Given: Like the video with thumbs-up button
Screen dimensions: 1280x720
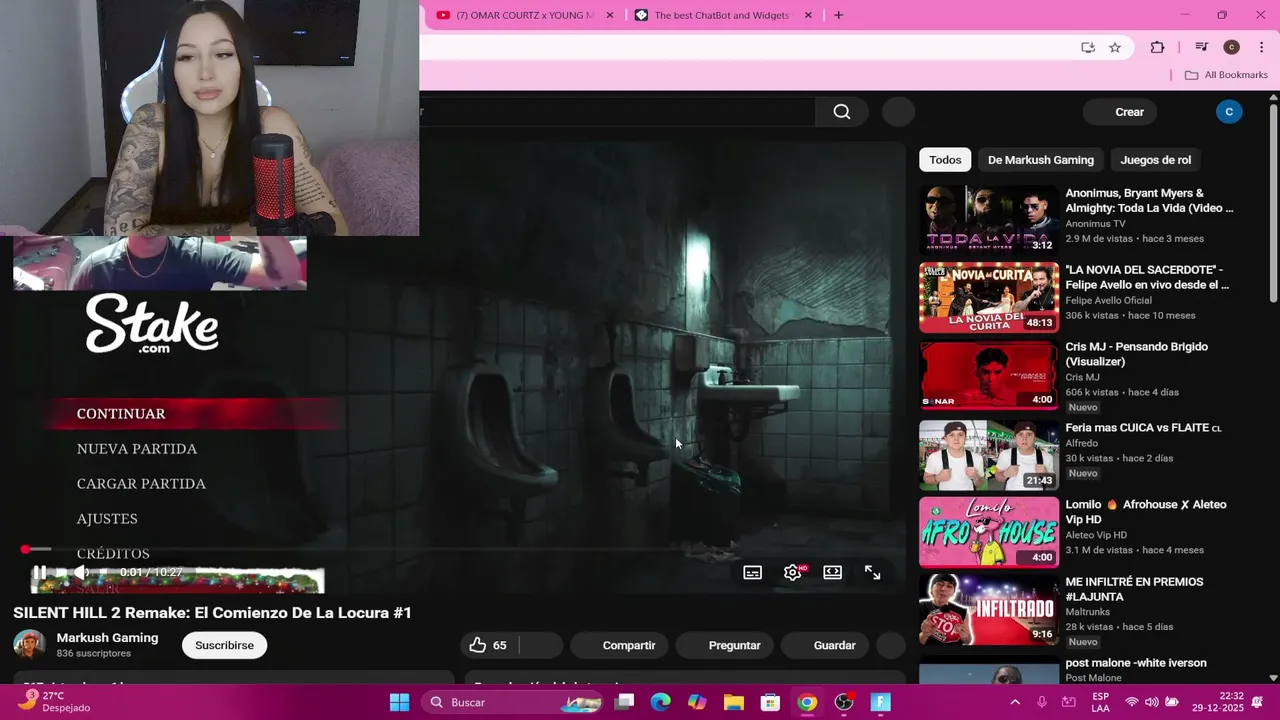Looking at the screenshot, I should 489,645.
